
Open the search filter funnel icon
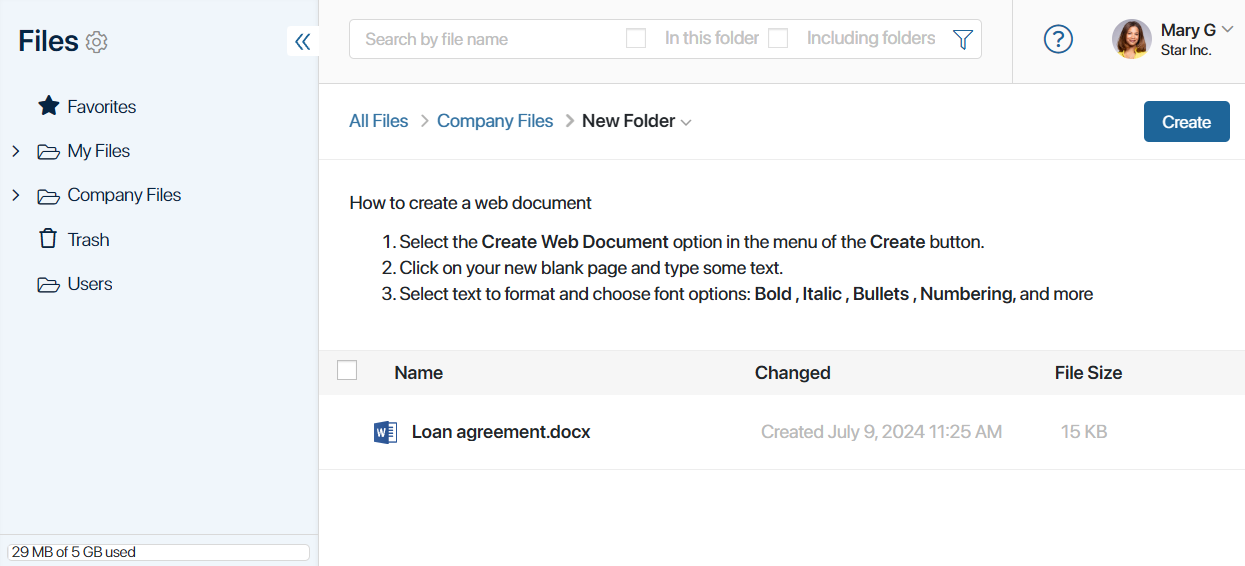click(962, 39)
